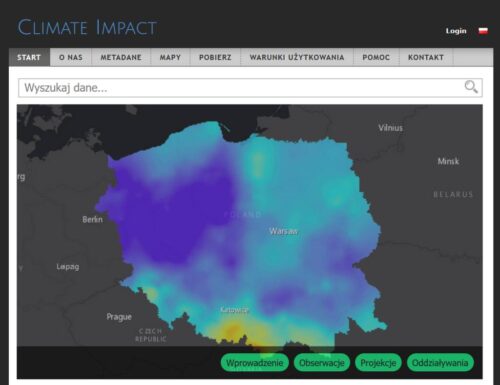Click the Warsaw label on the map
The width and height of the screenshot is (500, 385).
click(283, 231)
